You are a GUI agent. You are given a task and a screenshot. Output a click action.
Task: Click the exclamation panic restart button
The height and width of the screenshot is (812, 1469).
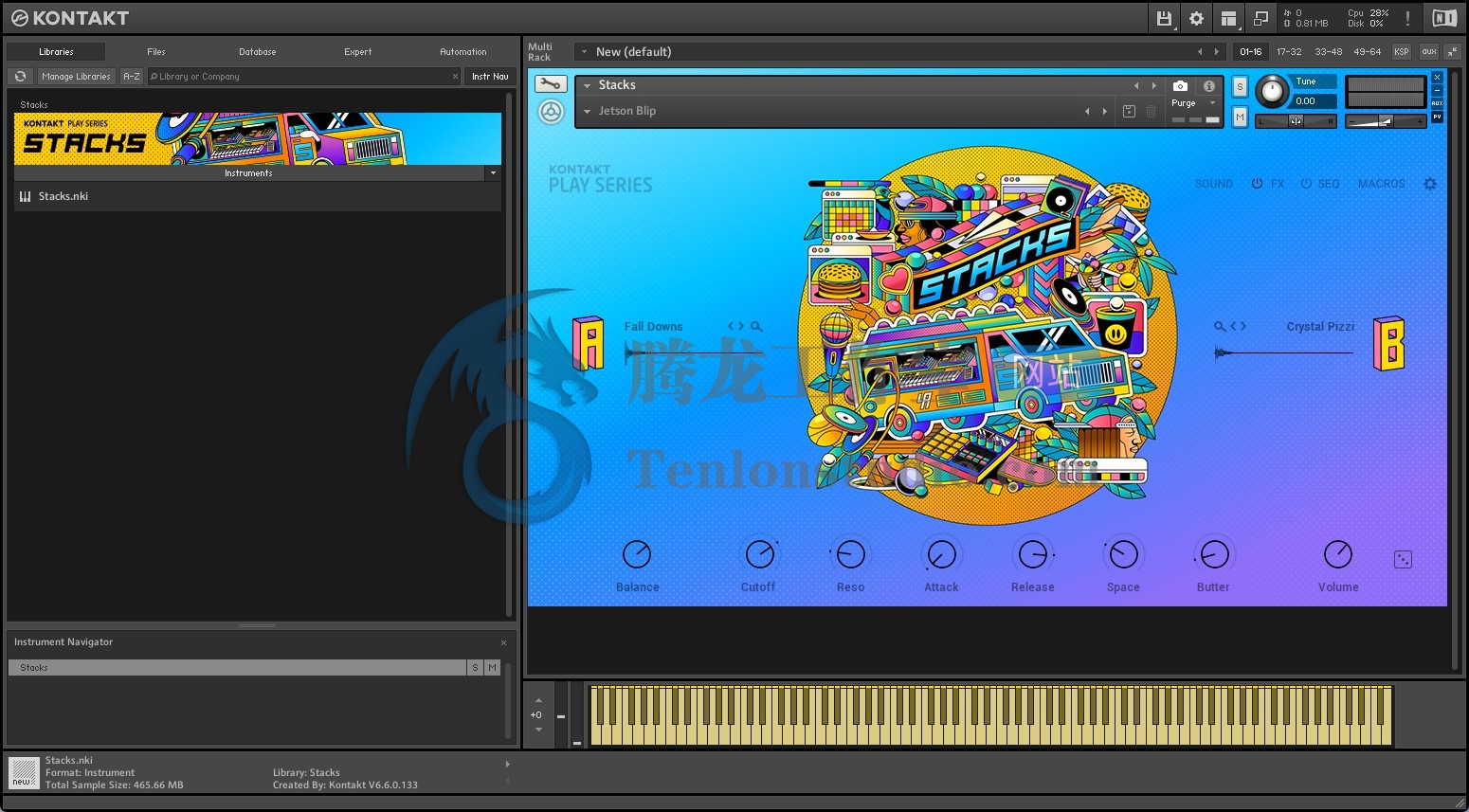[1407, 18]
